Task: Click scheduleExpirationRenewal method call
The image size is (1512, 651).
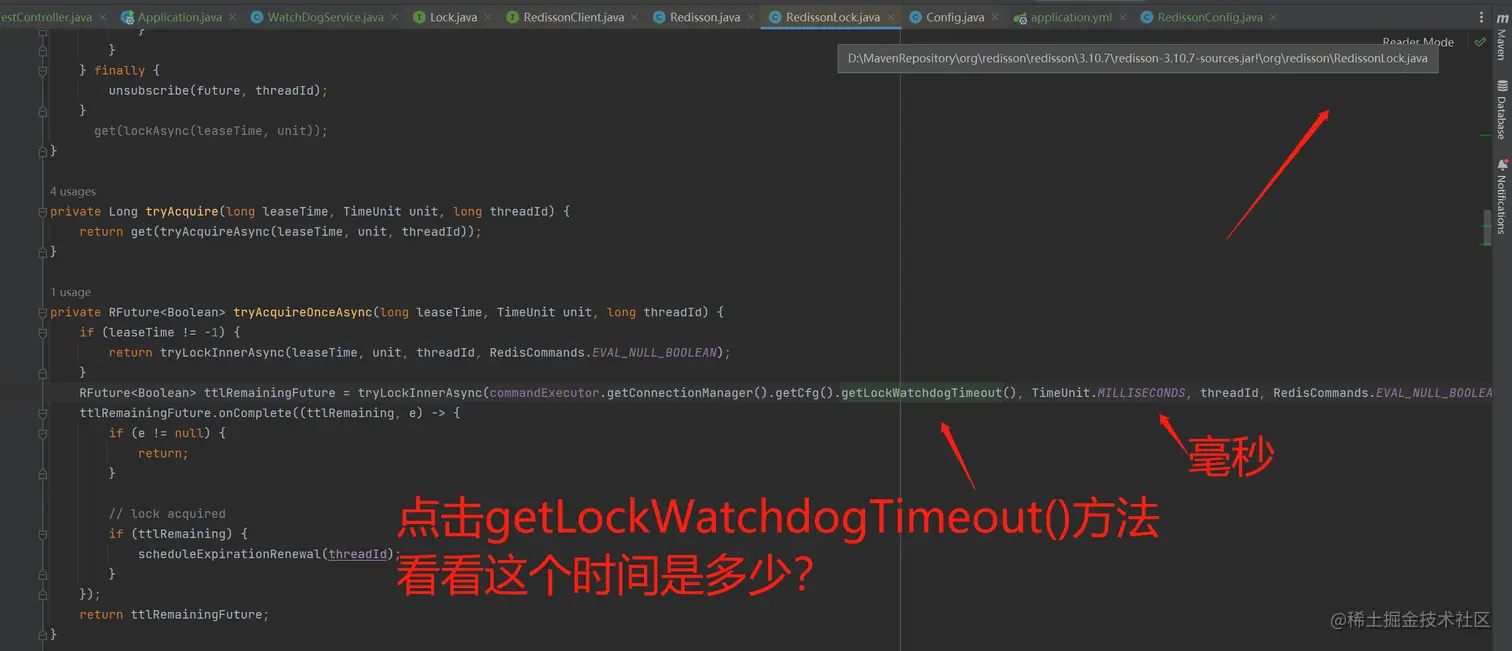Action: tap(229, 554)
